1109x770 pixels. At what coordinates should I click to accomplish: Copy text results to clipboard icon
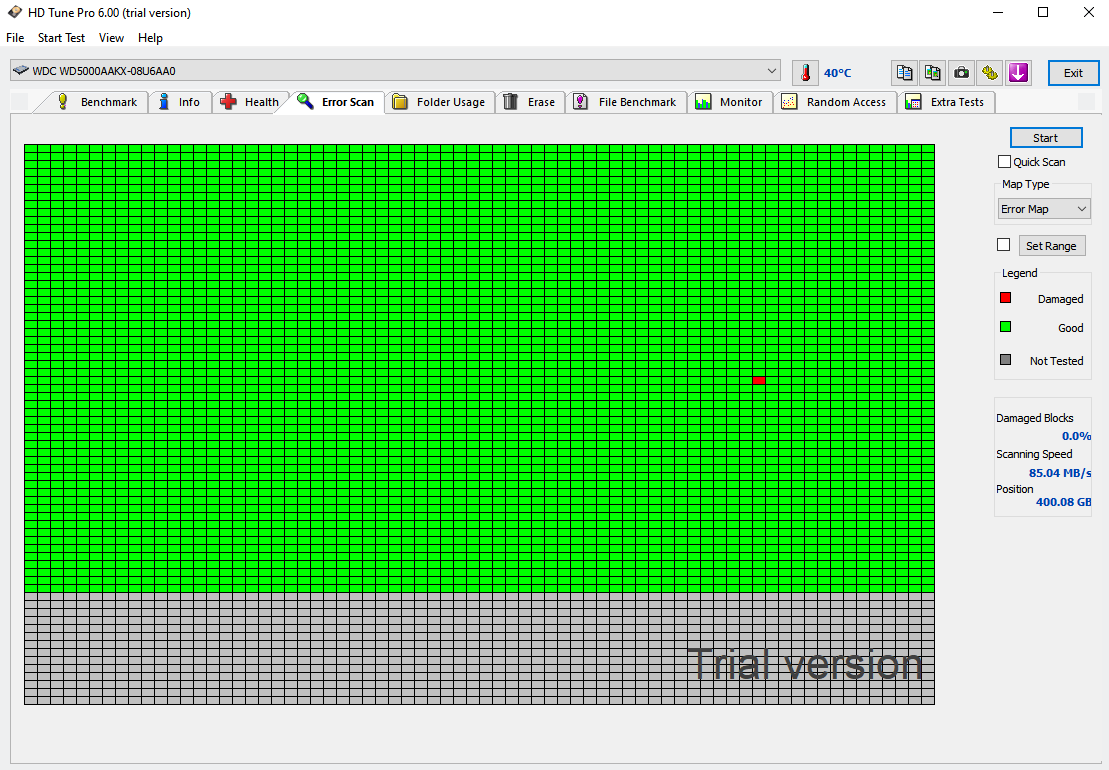click(x=905, y=73)
